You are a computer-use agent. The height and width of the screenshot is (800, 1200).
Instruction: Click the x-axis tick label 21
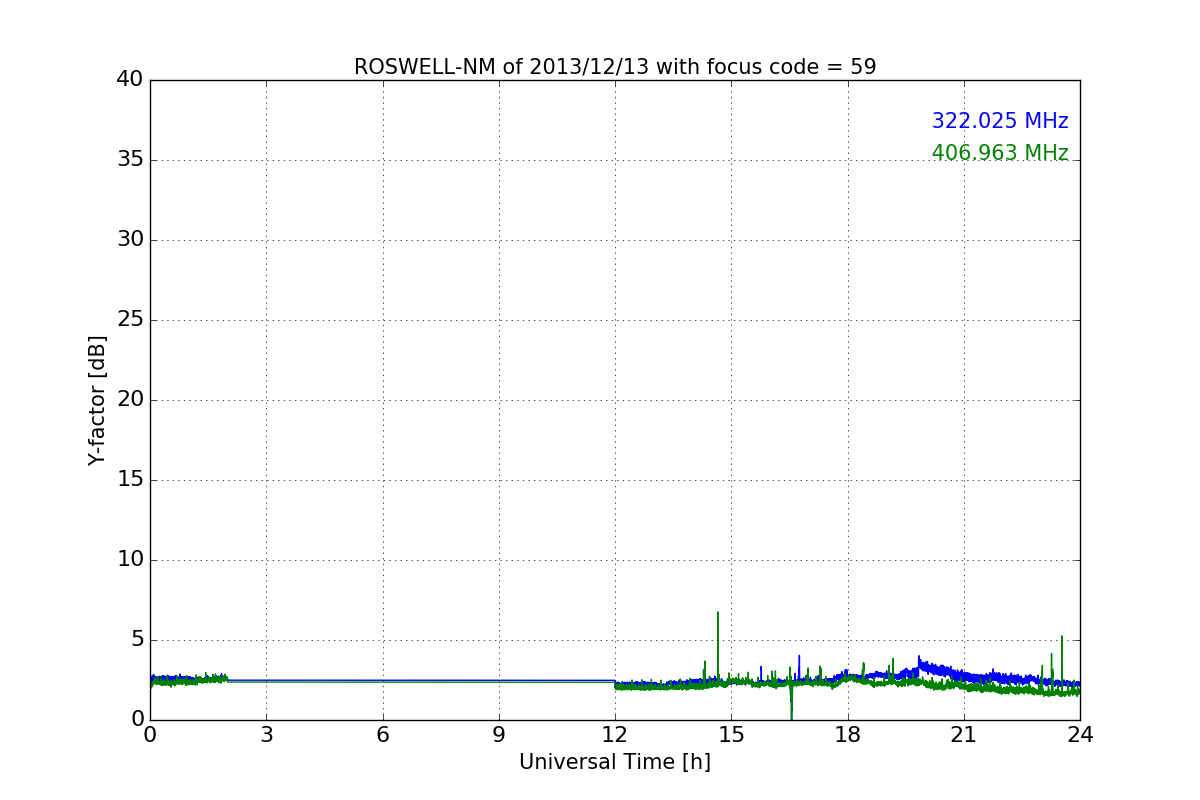pyautogui.click(x=964, y=735)
